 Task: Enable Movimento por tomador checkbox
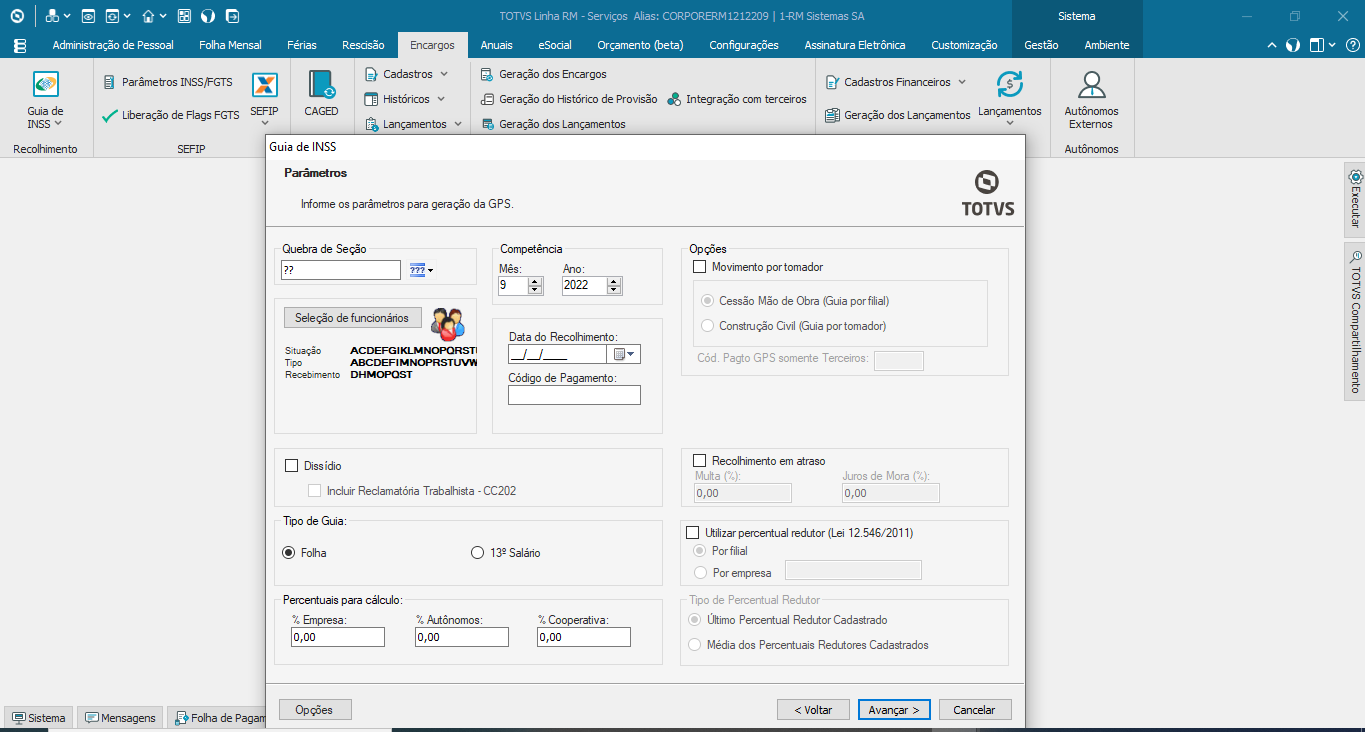click(700, 267)
